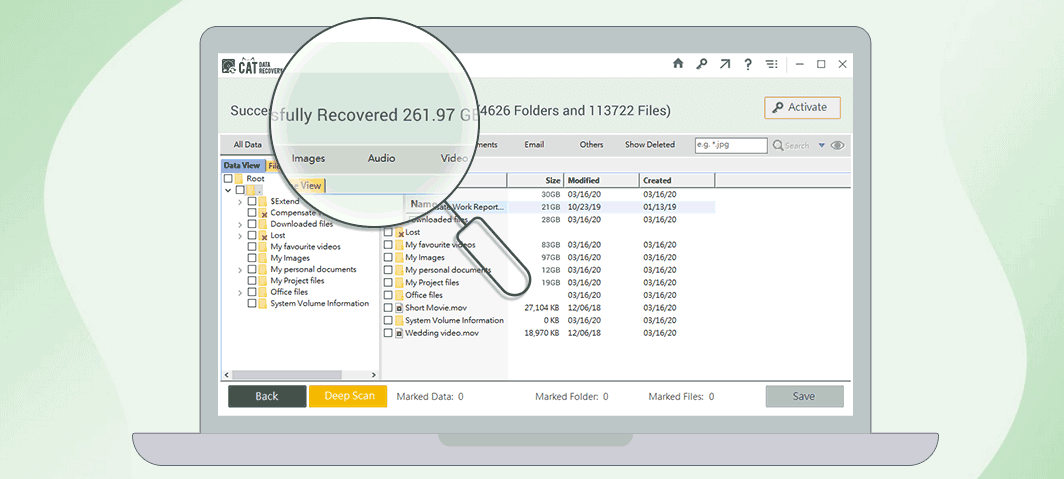Toggle the eye preview icon

point(837,145)
